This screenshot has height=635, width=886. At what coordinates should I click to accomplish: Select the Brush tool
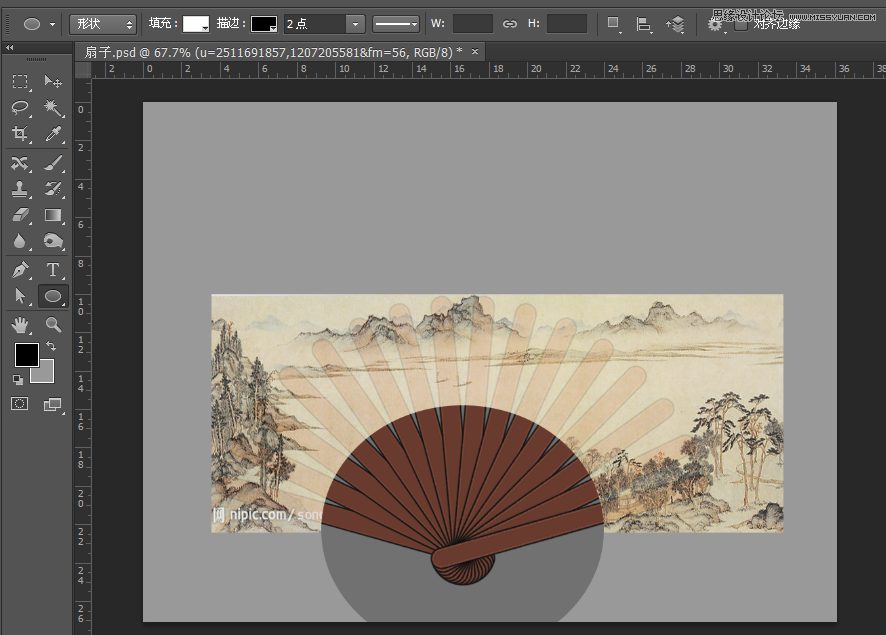[x=53, y=163]
